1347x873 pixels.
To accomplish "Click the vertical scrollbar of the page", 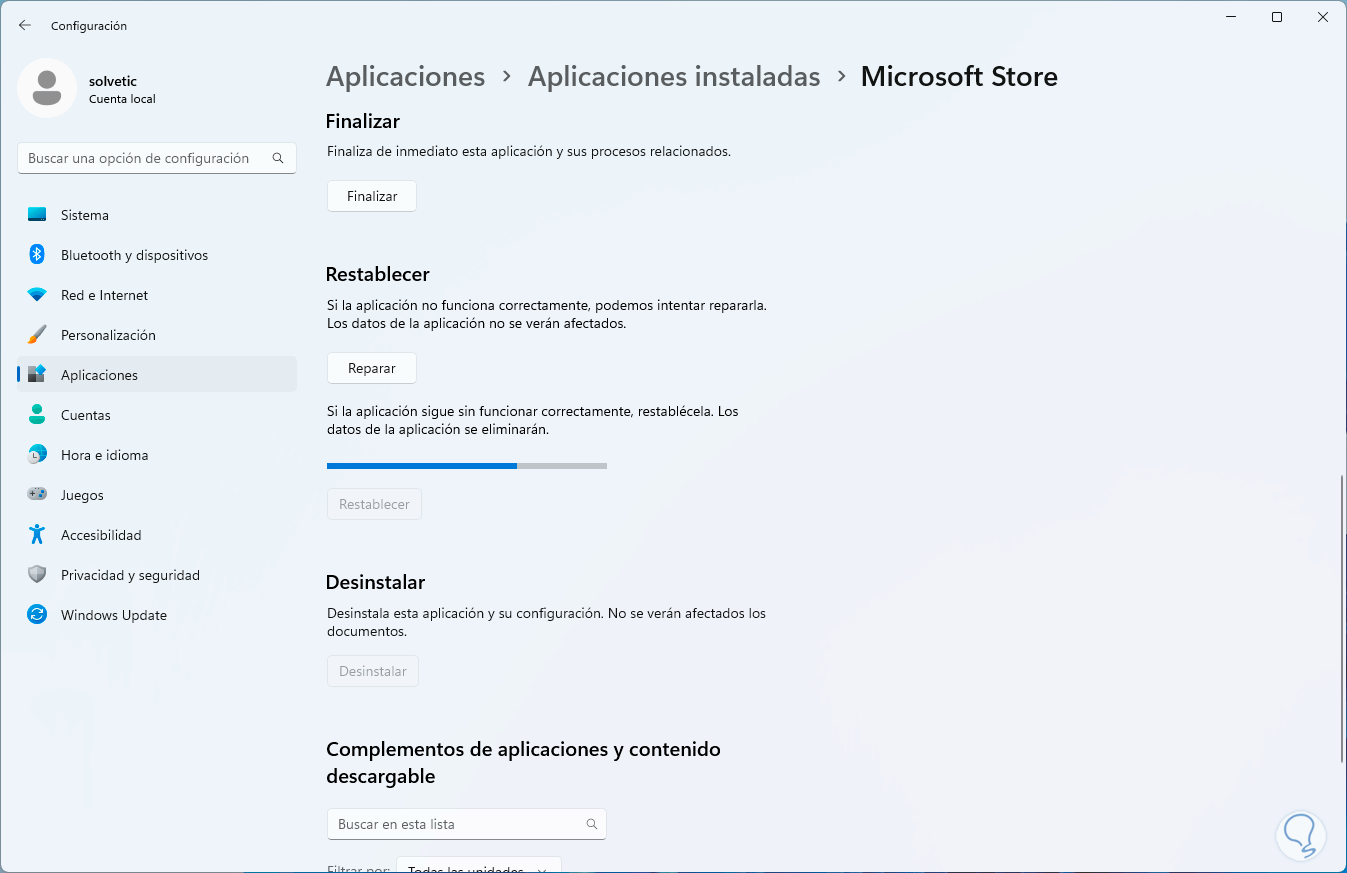I will pyautogui.click(x=1342, y=620).
